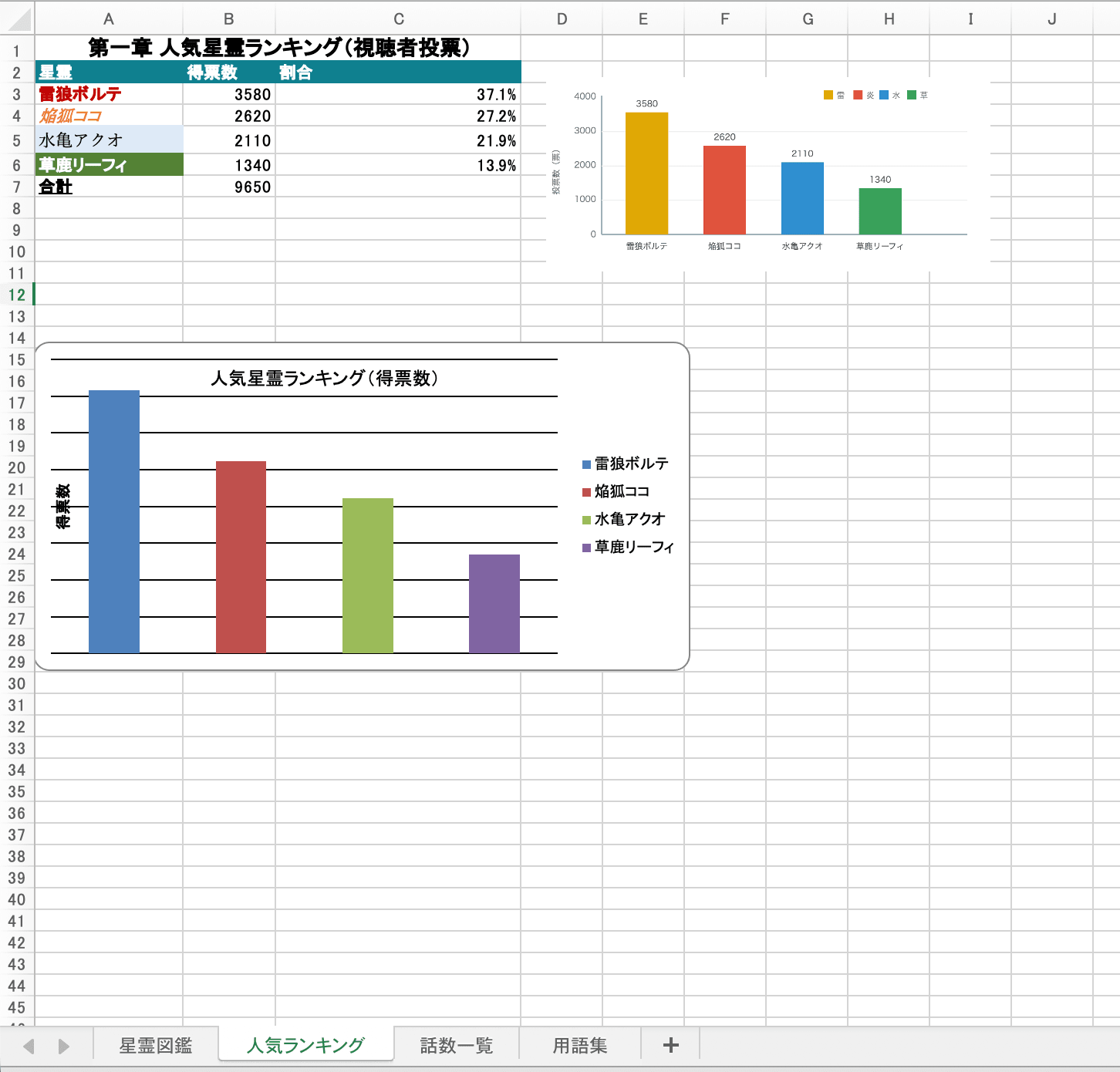The height and width of the screenshot is (1072, 1120).
Task: Open the 話数一覧 sheet tab
Action: 457,1045
